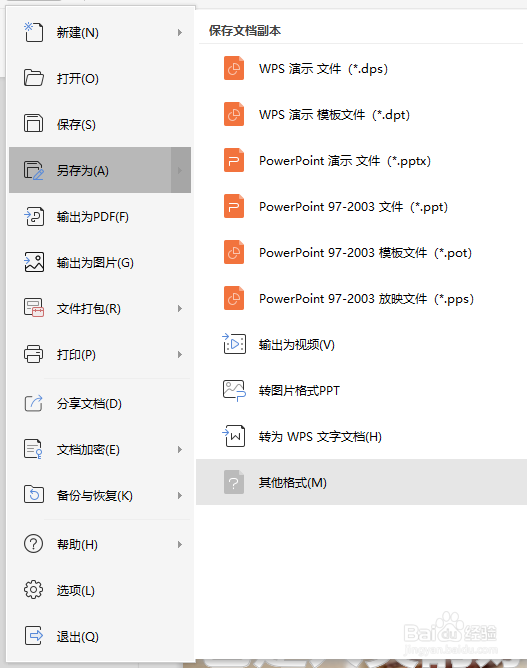Choose 输出为PDF(F) menu entry
Viewport: 527px width, 668px height.
[100, 216]
